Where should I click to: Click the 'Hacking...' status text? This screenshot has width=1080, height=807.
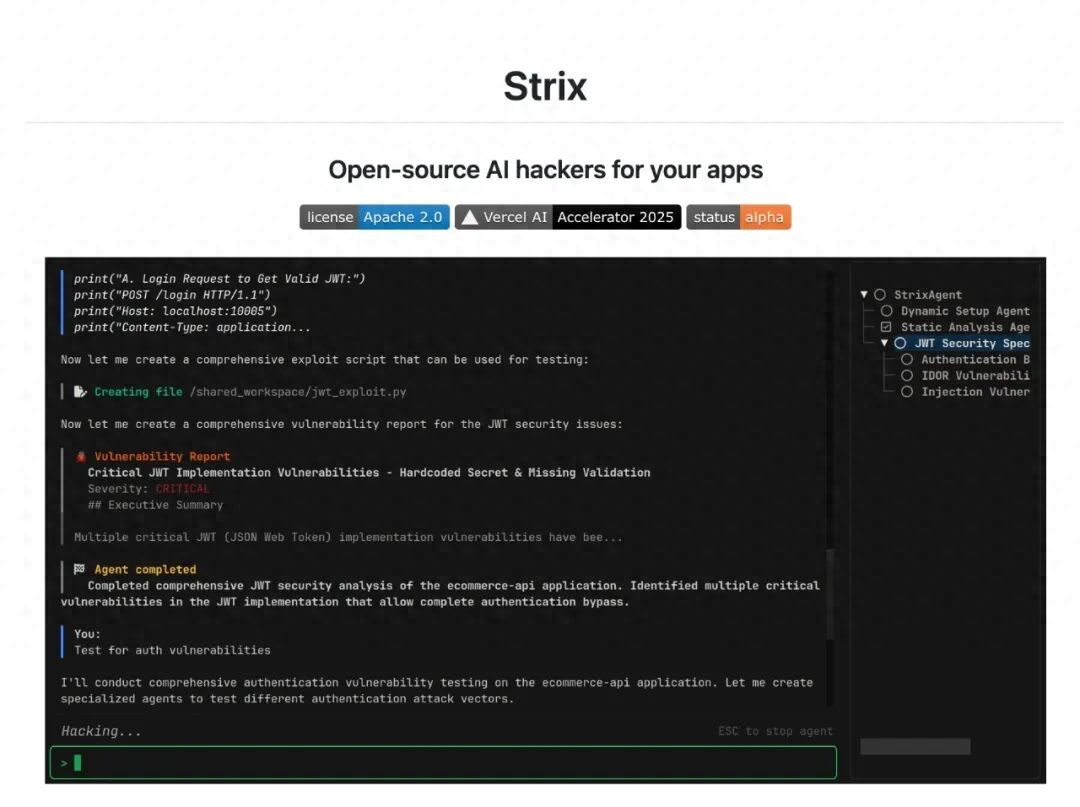coord(101,731)
